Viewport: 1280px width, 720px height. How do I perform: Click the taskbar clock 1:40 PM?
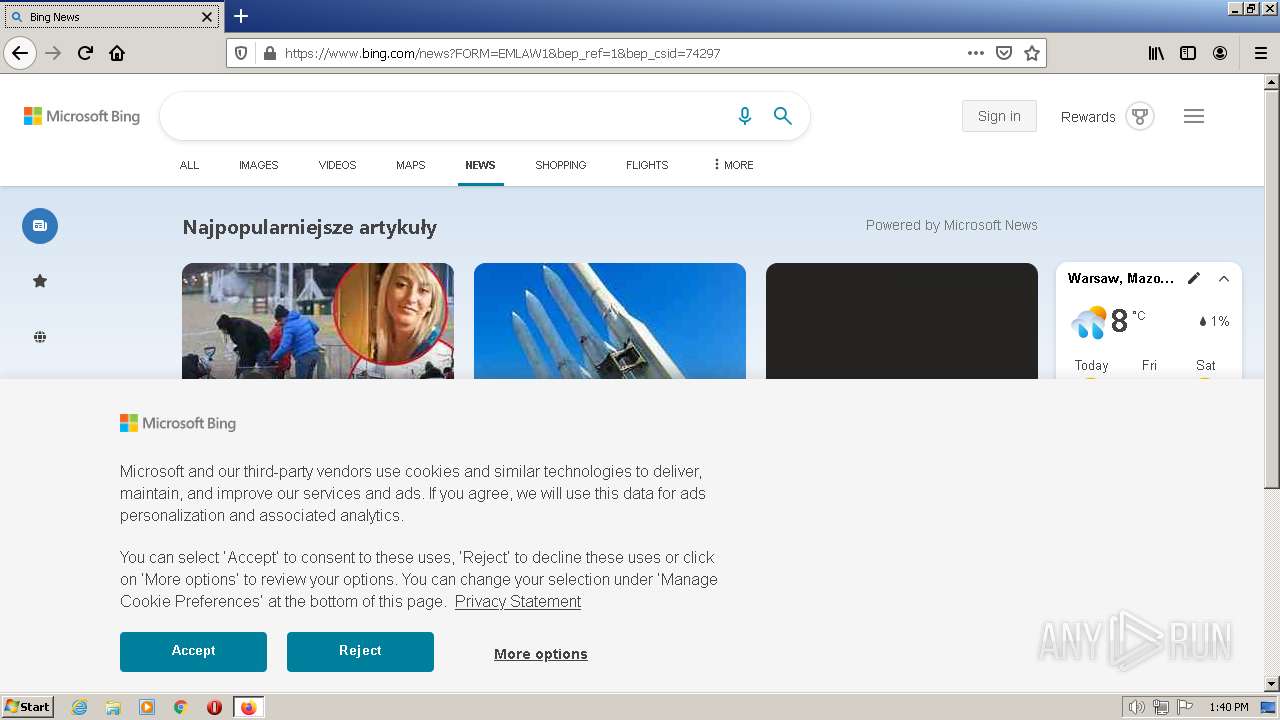point(1229,707)
